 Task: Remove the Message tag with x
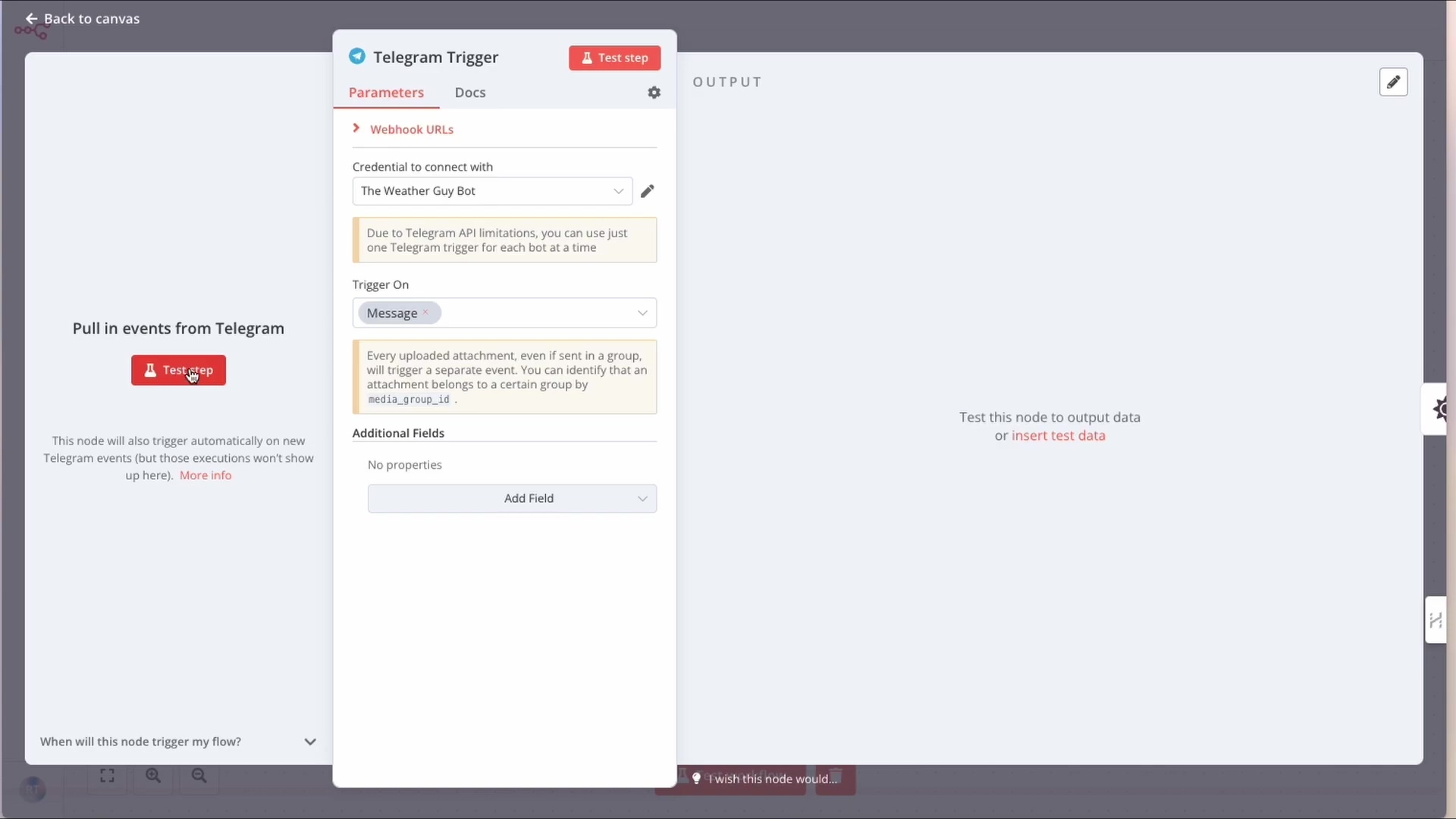coord(425,312)
